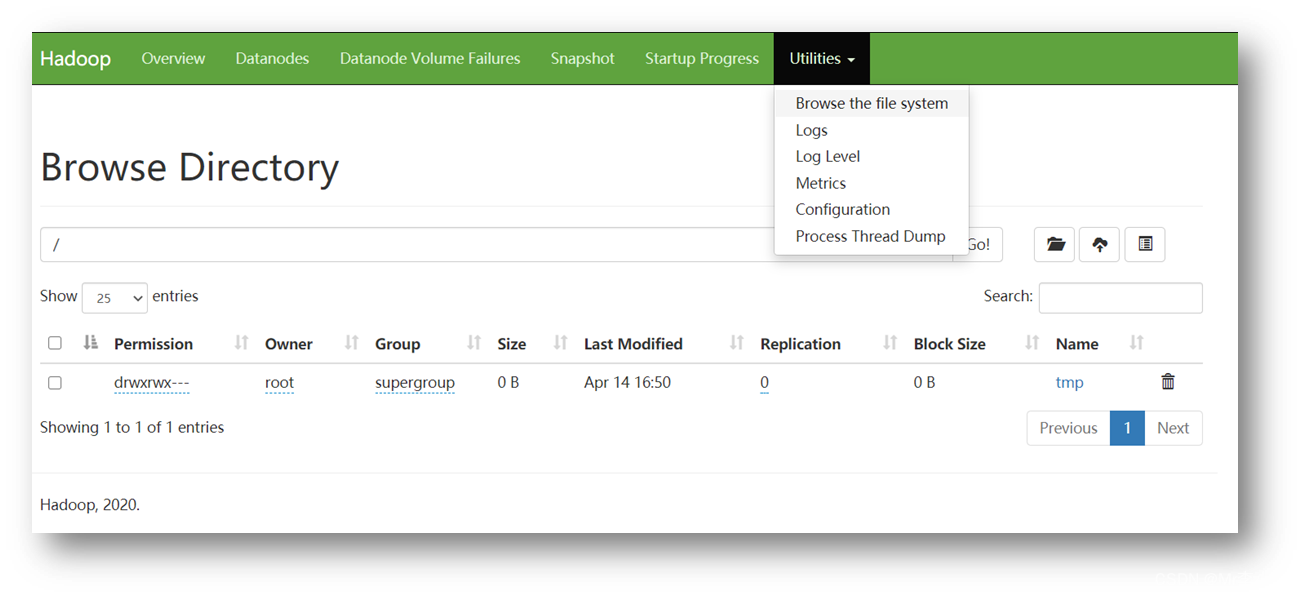Open the tmp directory link
Viewport: 1303px width, 598px height.
pos(1069,383)
